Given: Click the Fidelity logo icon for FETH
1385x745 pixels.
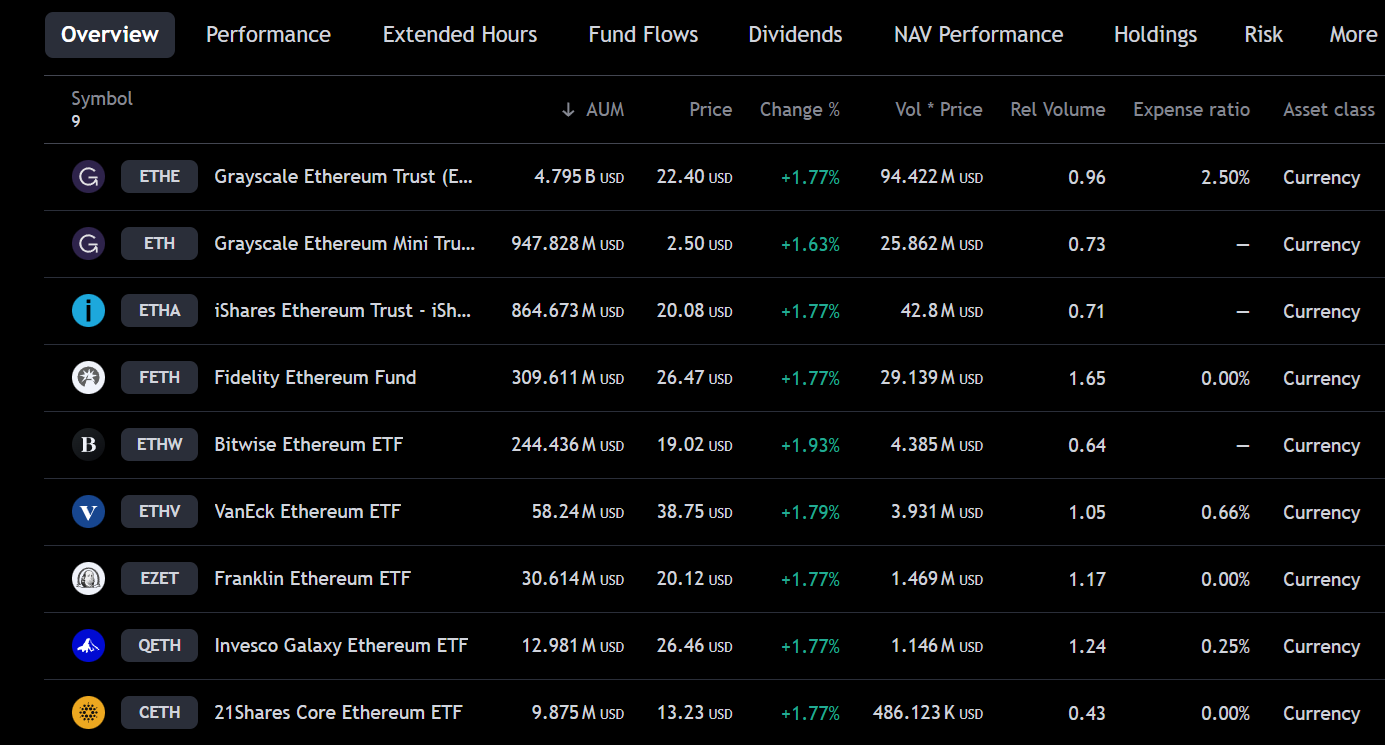Looking at the screenshot, I should point(88,378).
